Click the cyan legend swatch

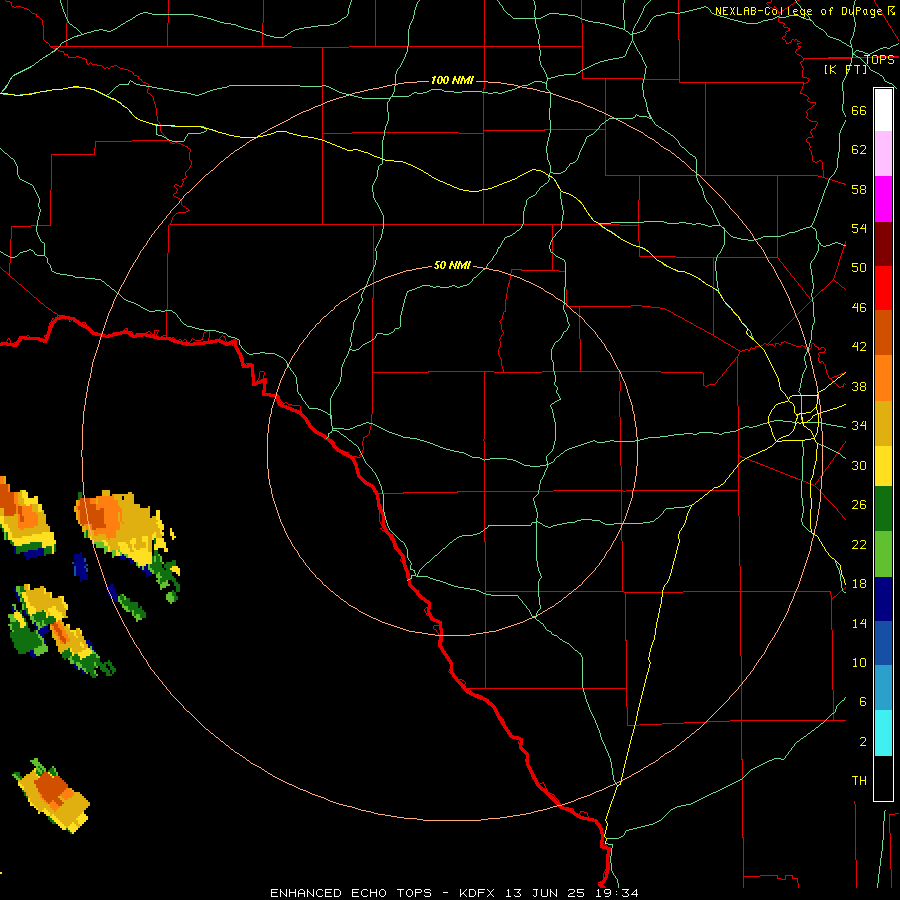pyautogui.click(x=883, y=733)
